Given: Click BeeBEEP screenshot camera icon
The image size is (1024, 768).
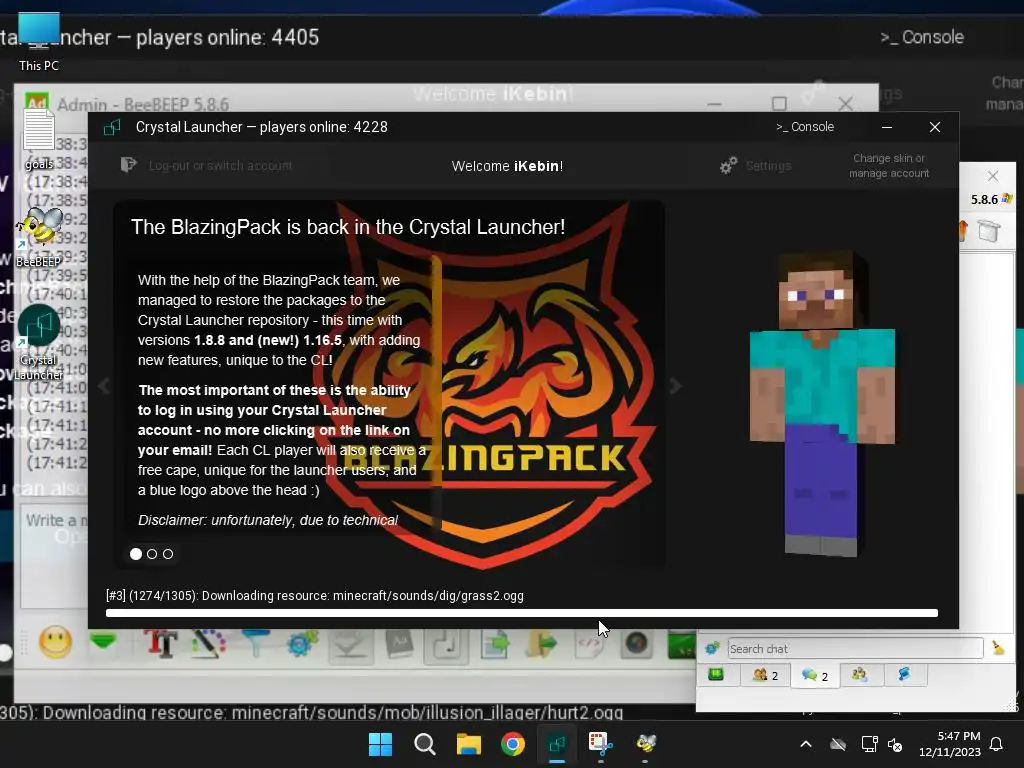Looking at the screenshot, I should coord(637,644).
